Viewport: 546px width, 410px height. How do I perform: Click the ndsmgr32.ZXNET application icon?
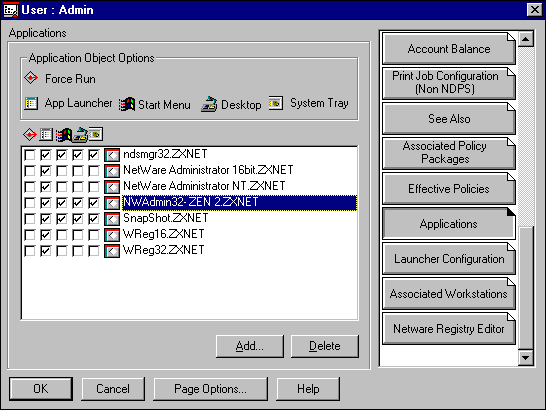112,155
